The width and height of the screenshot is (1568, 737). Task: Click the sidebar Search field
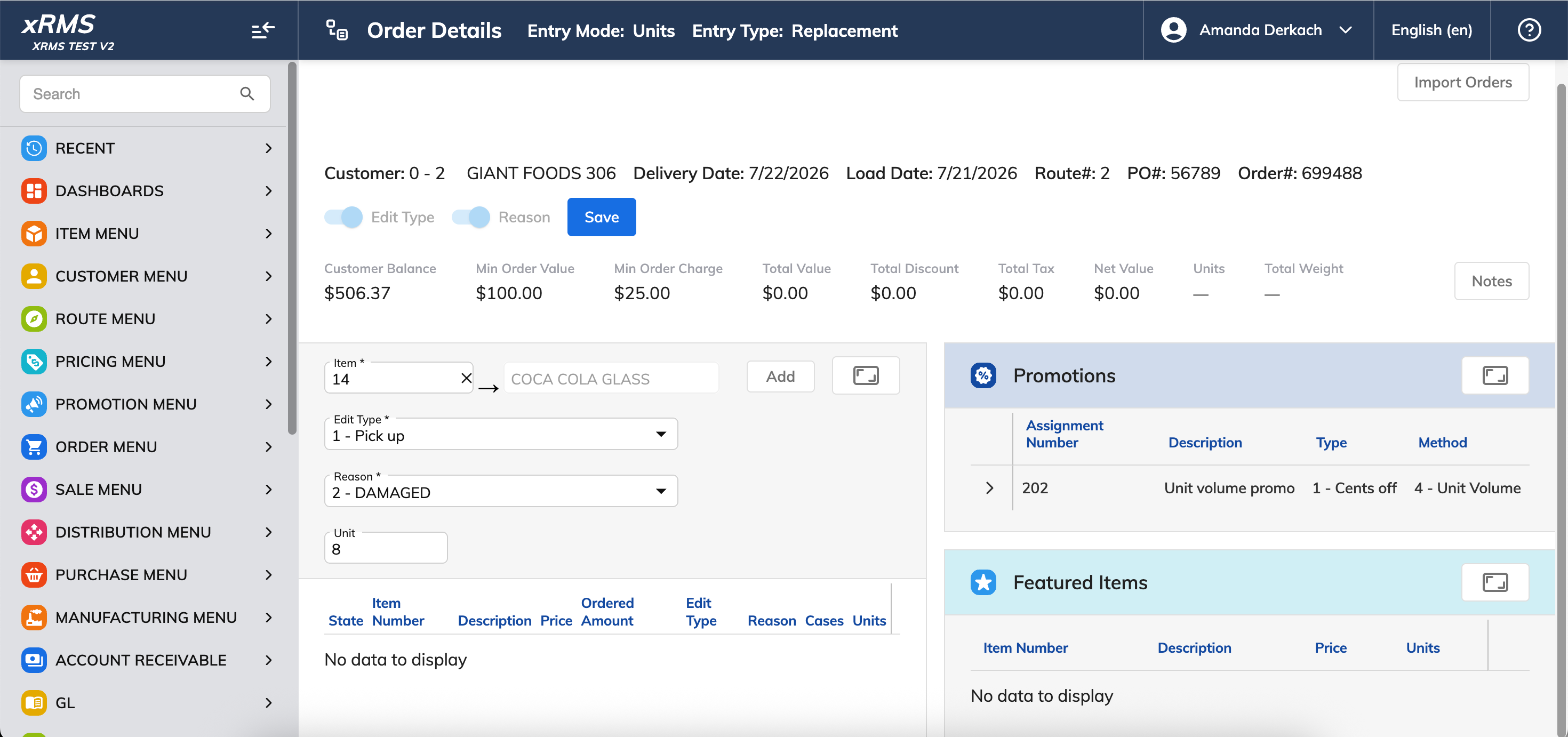click(x=145, y=94)
